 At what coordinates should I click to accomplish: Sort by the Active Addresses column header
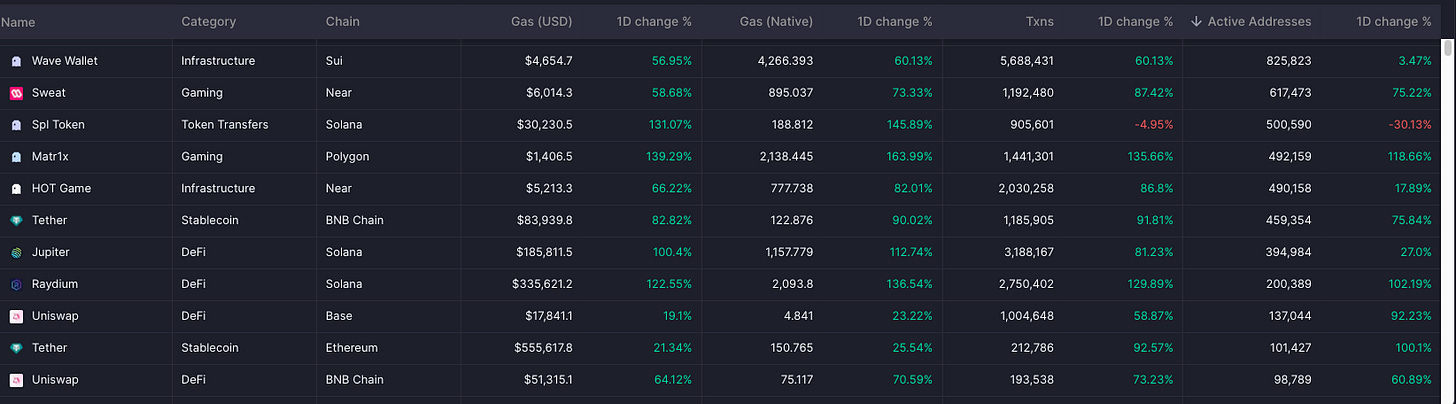(1259, 22)
